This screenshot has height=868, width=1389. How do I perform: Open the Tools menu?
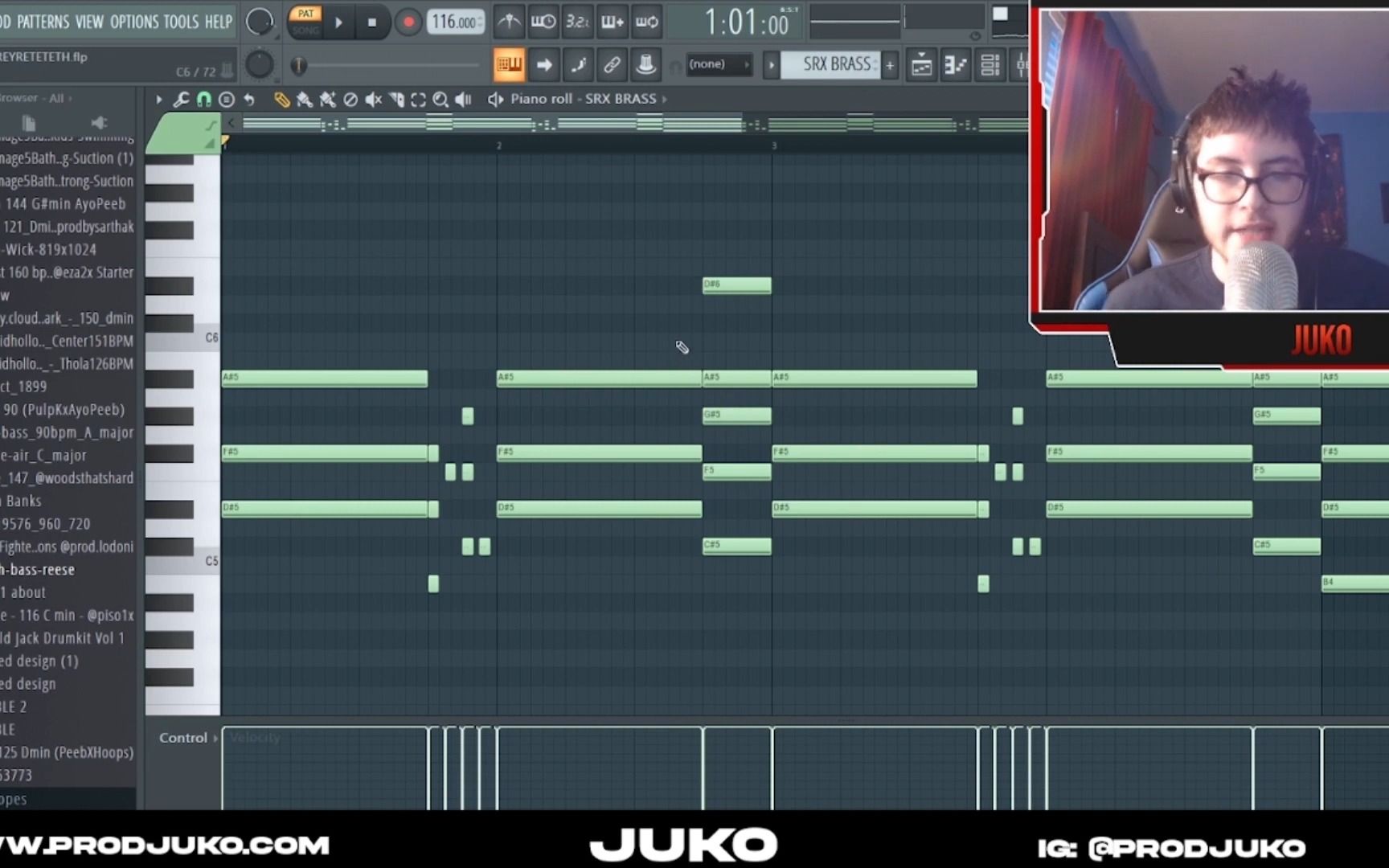pos(181,22)
